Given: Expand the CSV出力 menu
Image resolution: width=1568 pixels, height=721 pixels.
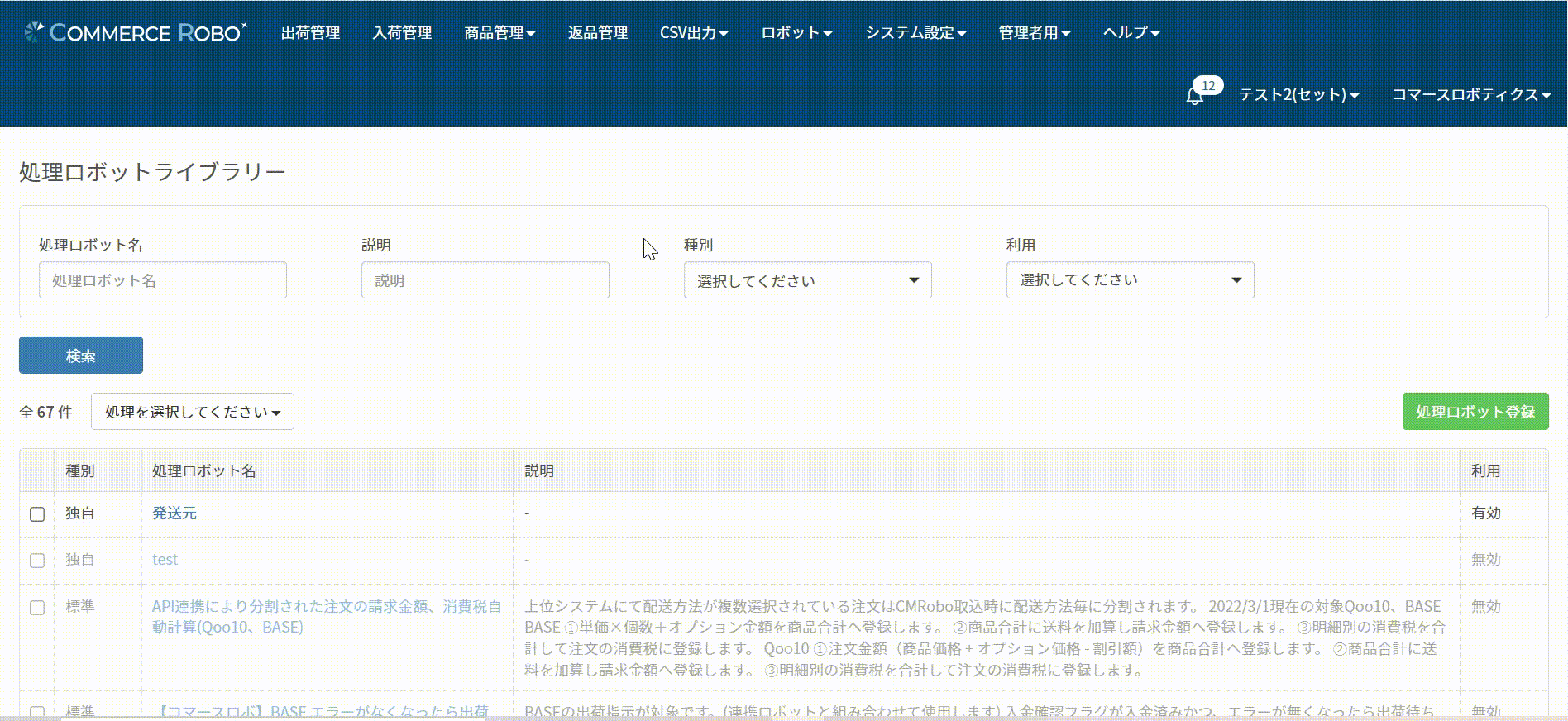Looking at the screenshot, I should (694, 32).
